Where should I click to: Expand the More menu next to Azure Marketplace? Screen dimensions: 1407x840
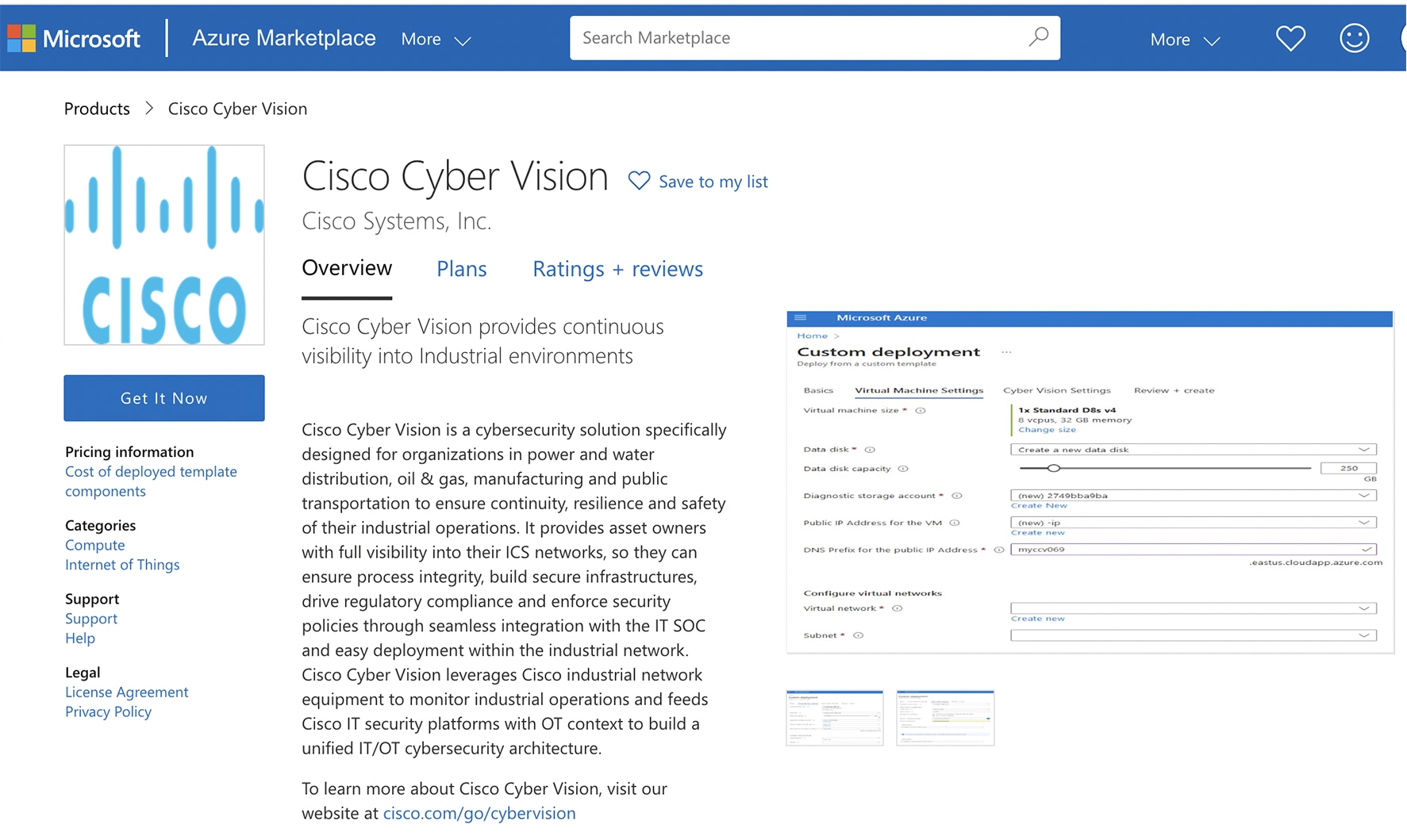click(x=435, y=38)
